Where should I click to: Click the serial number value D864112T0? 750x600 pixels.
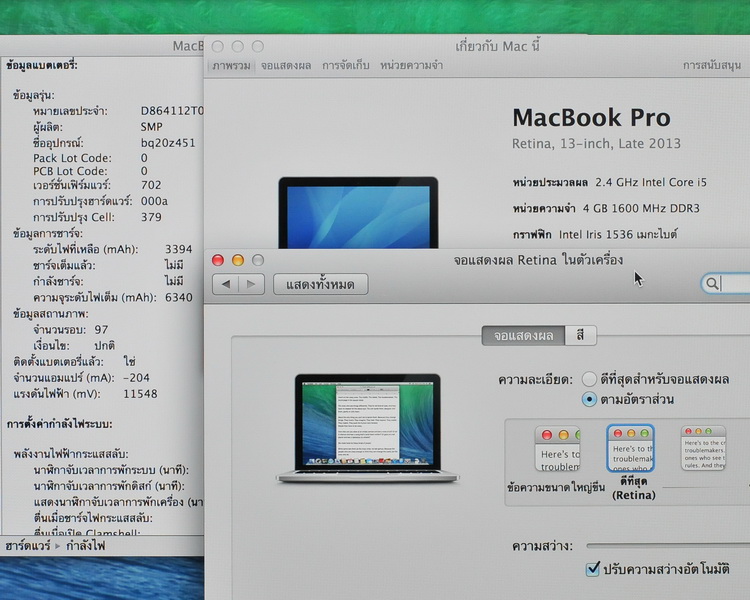click(x=172, y=111)
